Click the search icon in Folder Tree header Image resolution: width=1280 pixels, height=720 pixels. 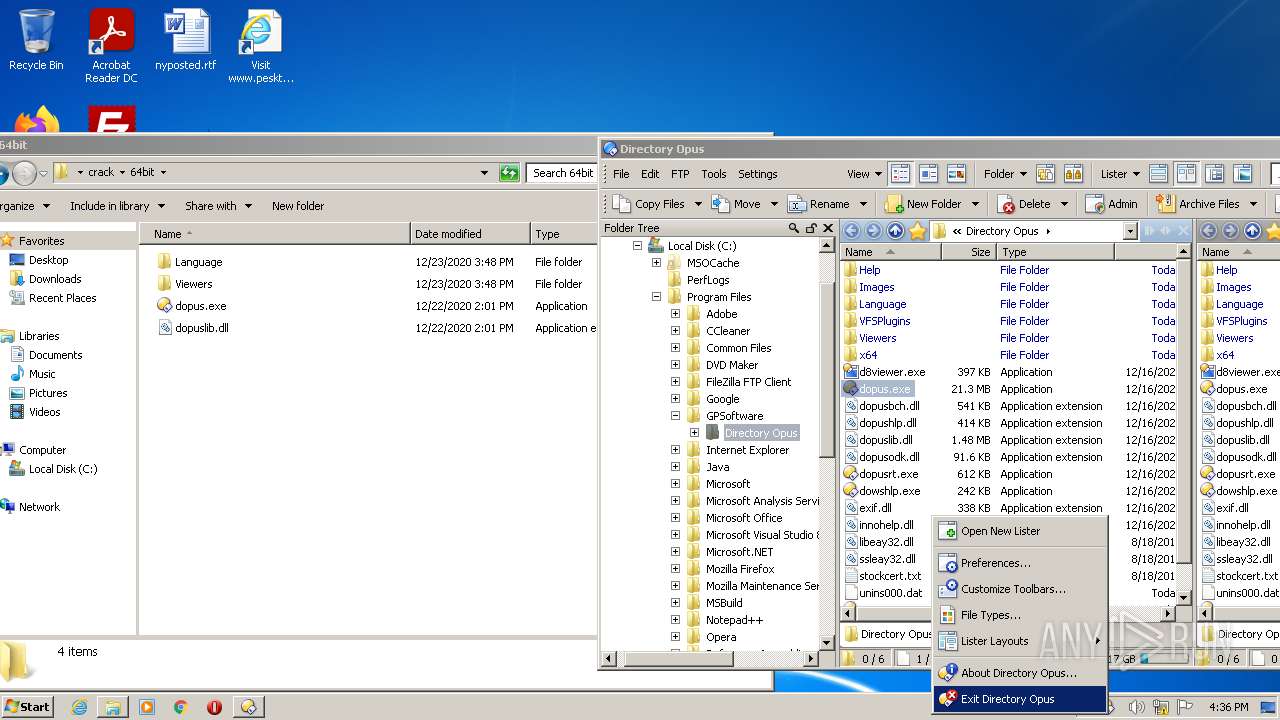794,228
